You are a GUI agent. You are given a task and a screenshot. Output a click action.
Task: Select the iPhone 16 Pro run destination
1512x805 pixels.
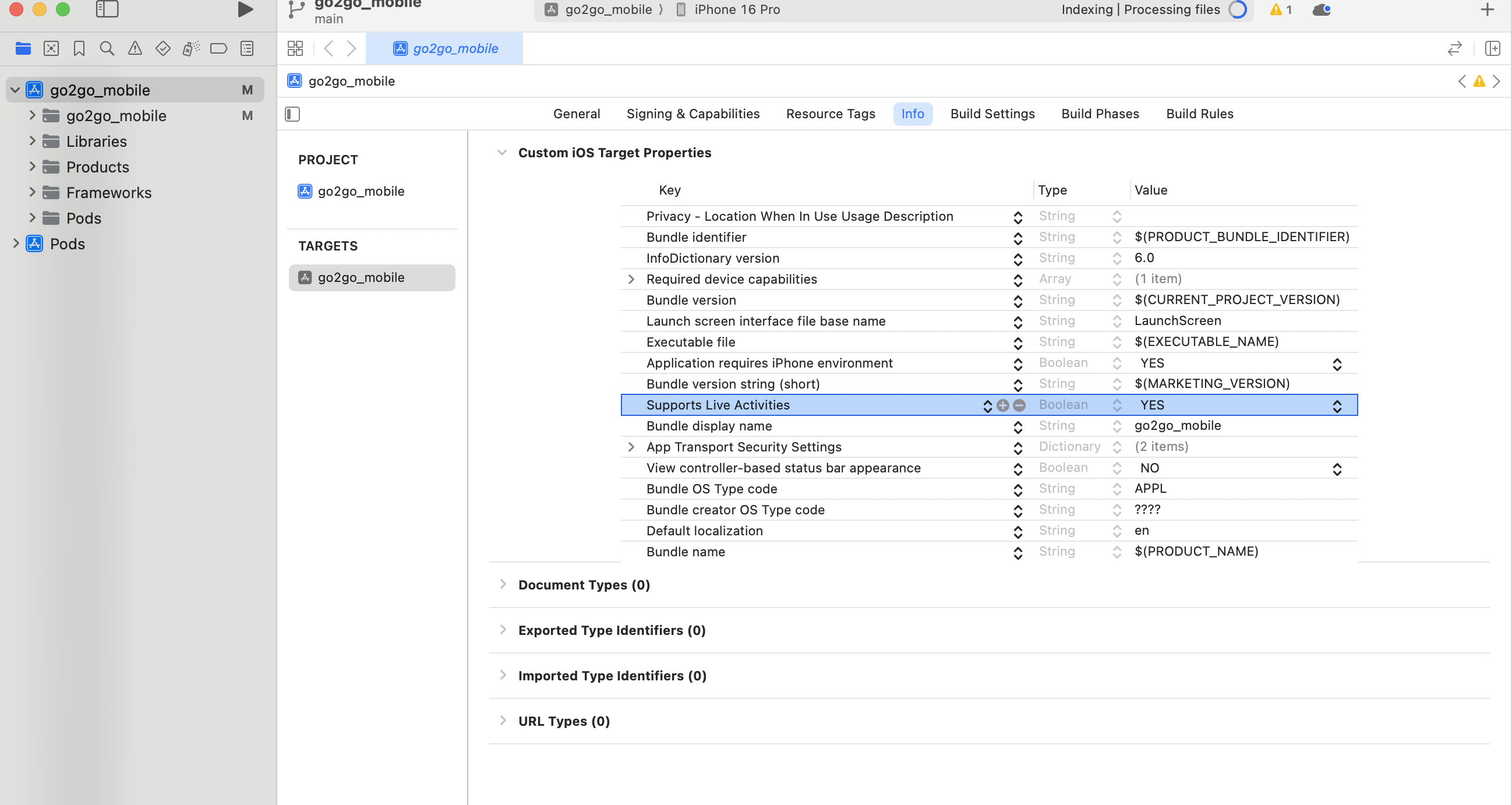coord(729,9)
